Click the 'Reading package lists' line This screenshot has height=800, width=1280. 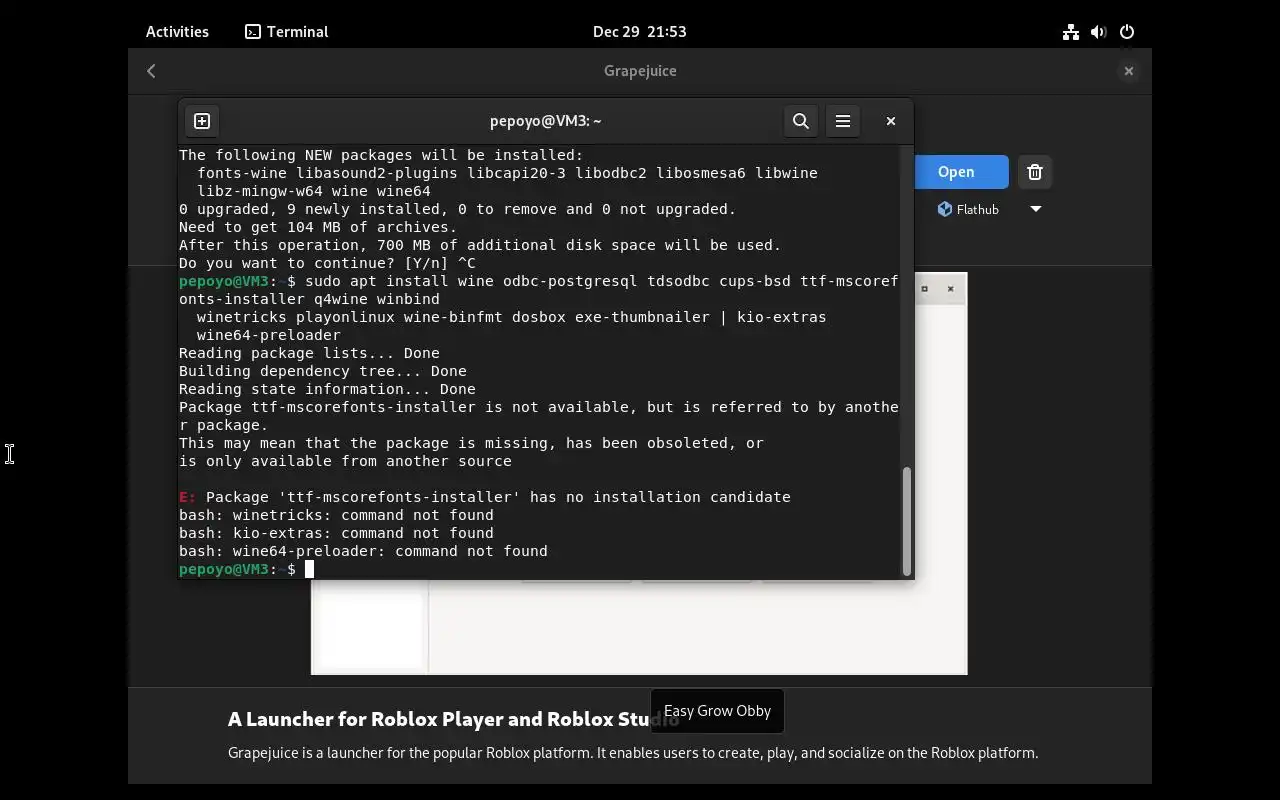click(x=309, y=353)
